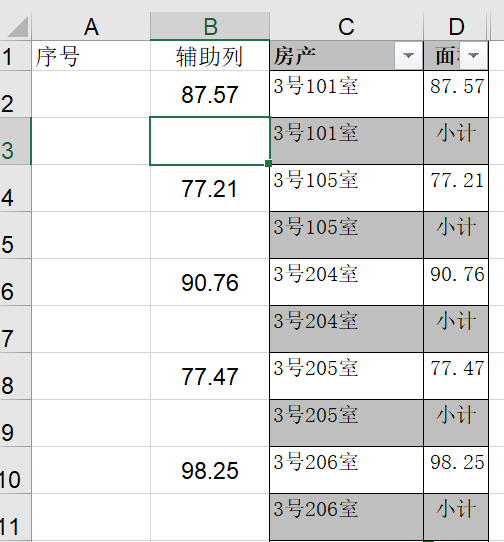Viewport: 504px width, 542px height.
Task: Select row 6 header
Action: tap(15, 282)
